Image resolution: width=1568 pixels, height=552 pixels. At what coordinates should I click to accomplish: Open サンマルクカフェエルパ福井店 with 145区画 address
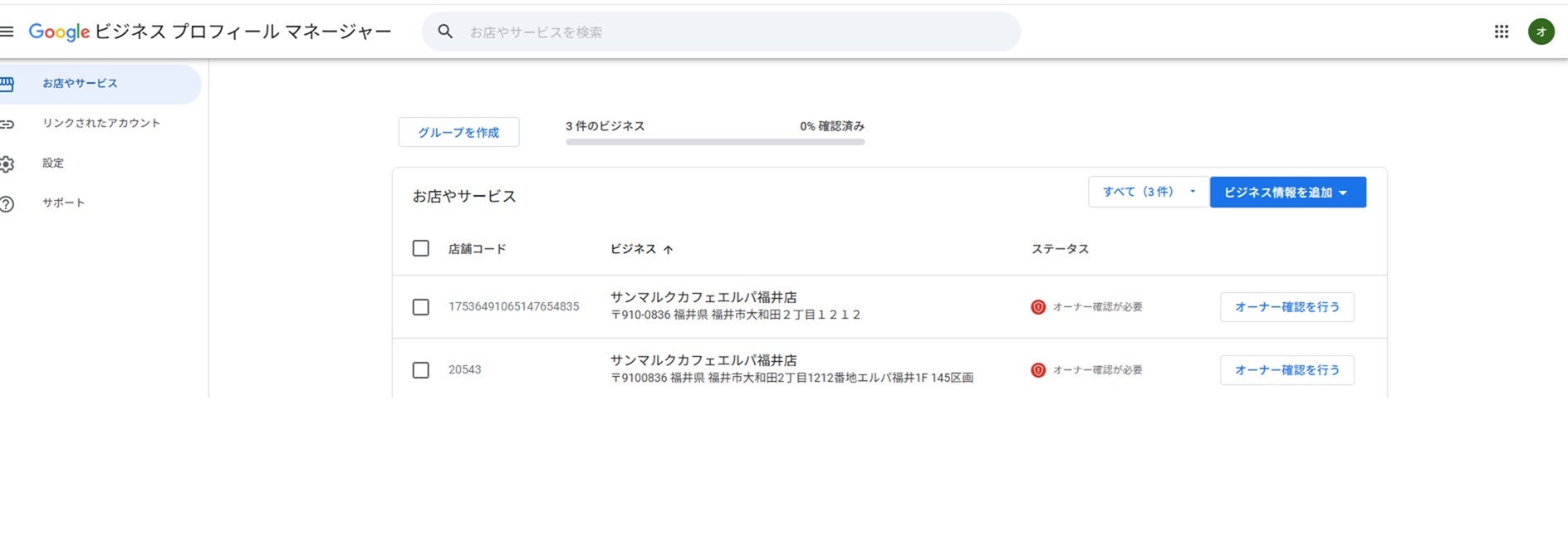tap(703, 360)
